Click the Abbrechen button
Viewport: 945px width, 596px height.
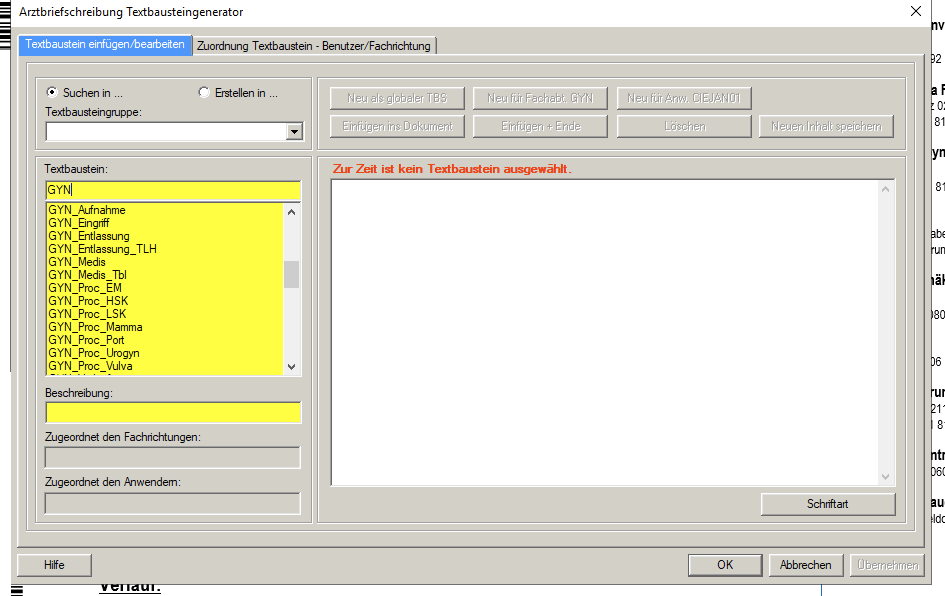(x=805, y=565)
